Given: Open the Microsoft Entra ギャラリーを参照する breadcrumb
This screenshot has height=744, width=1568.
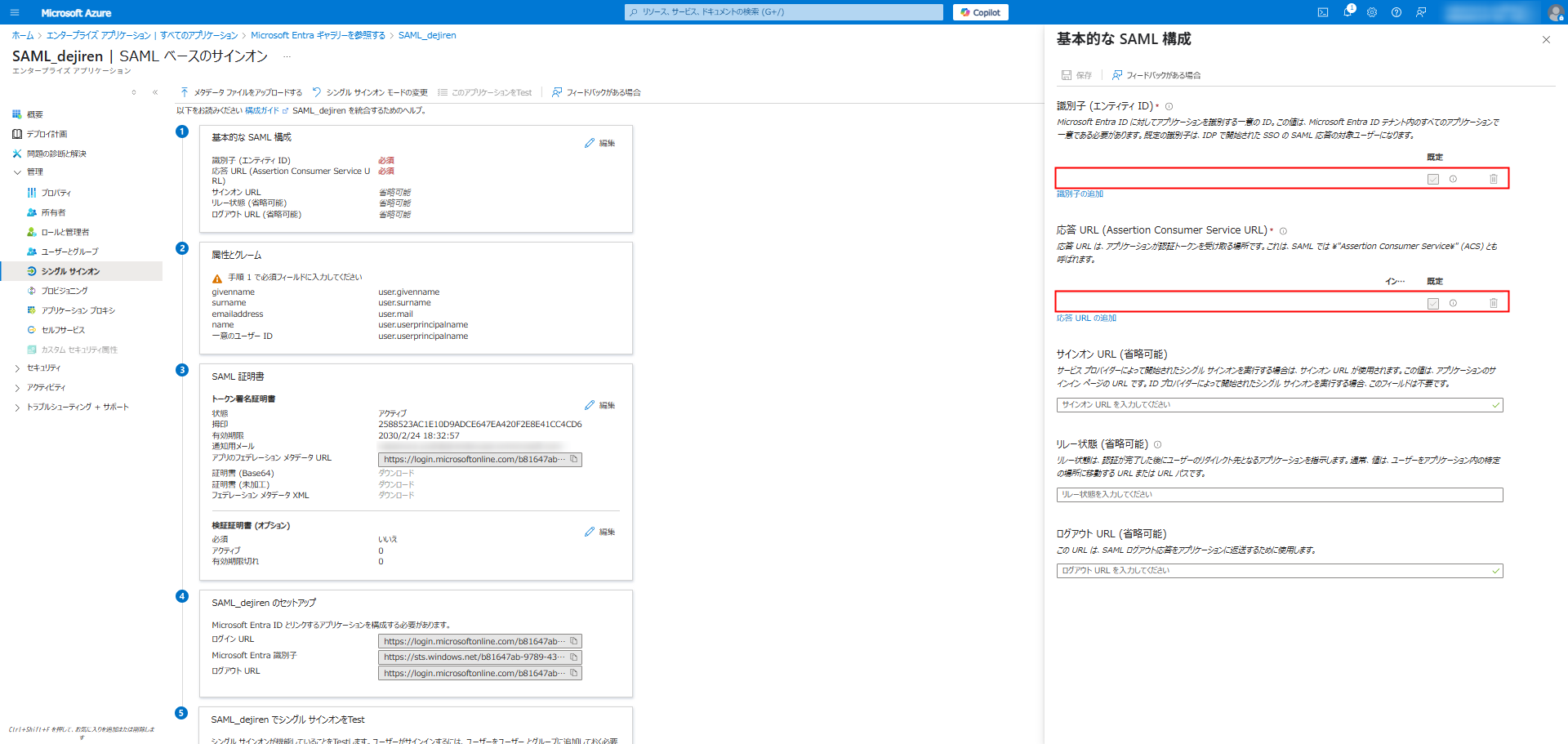Looking at the screenshot, I should tap(318, 35).
